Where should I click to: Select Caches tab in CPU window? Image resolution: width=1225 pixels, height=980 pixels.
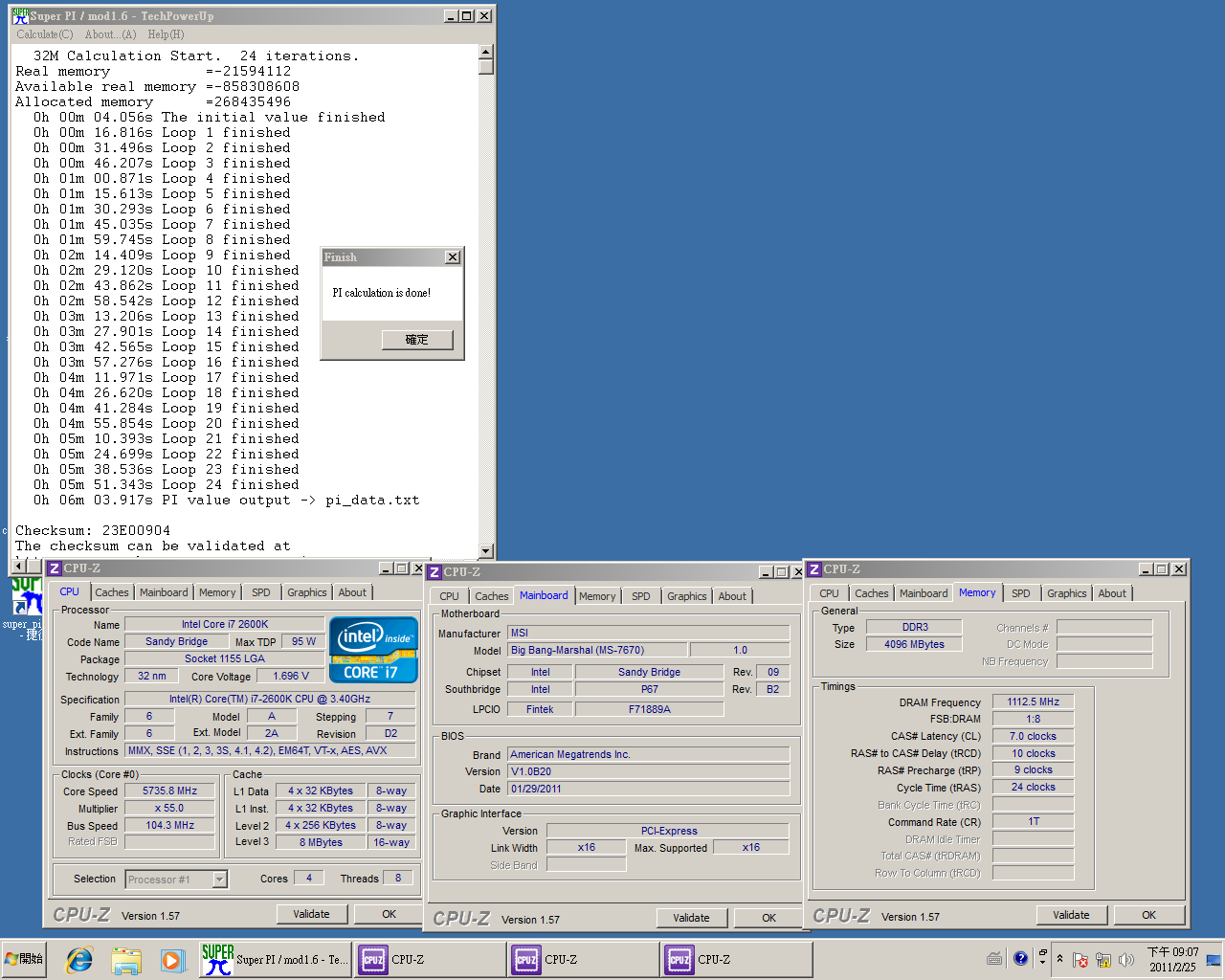(x=111, y=592)
